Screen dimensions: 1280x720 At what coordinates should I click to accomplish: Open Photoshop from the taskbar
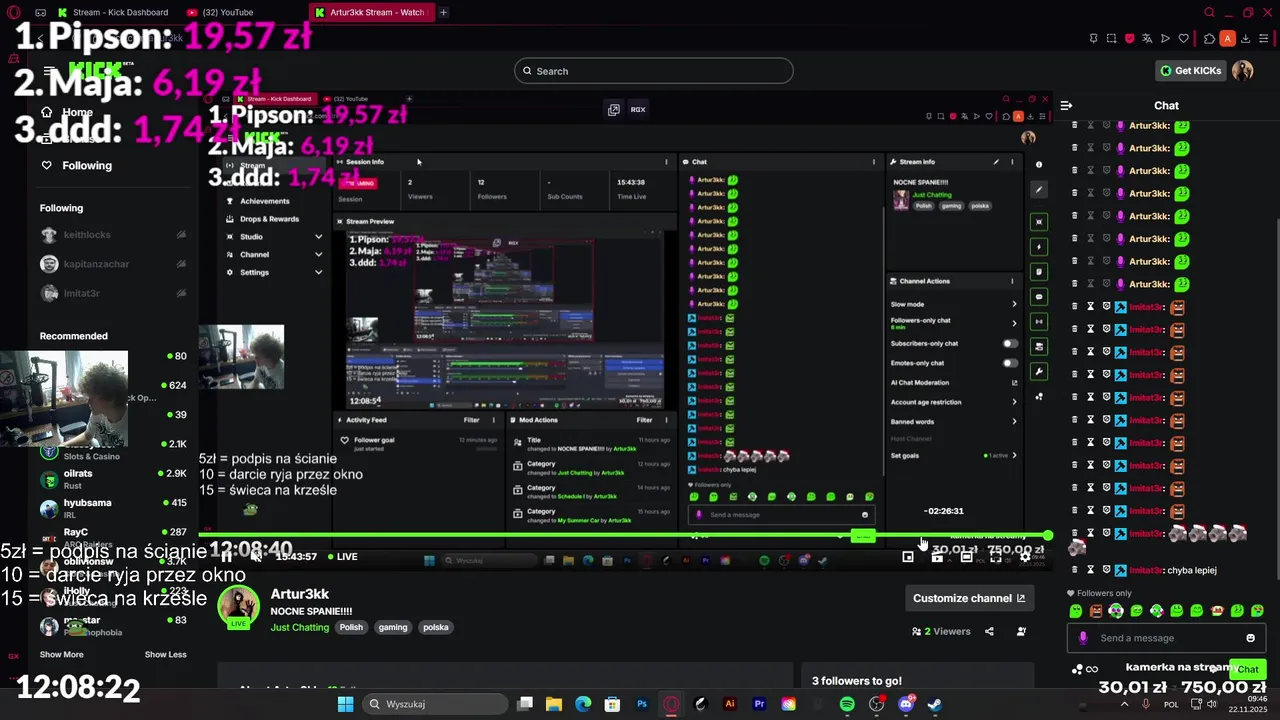coord(642,704)
